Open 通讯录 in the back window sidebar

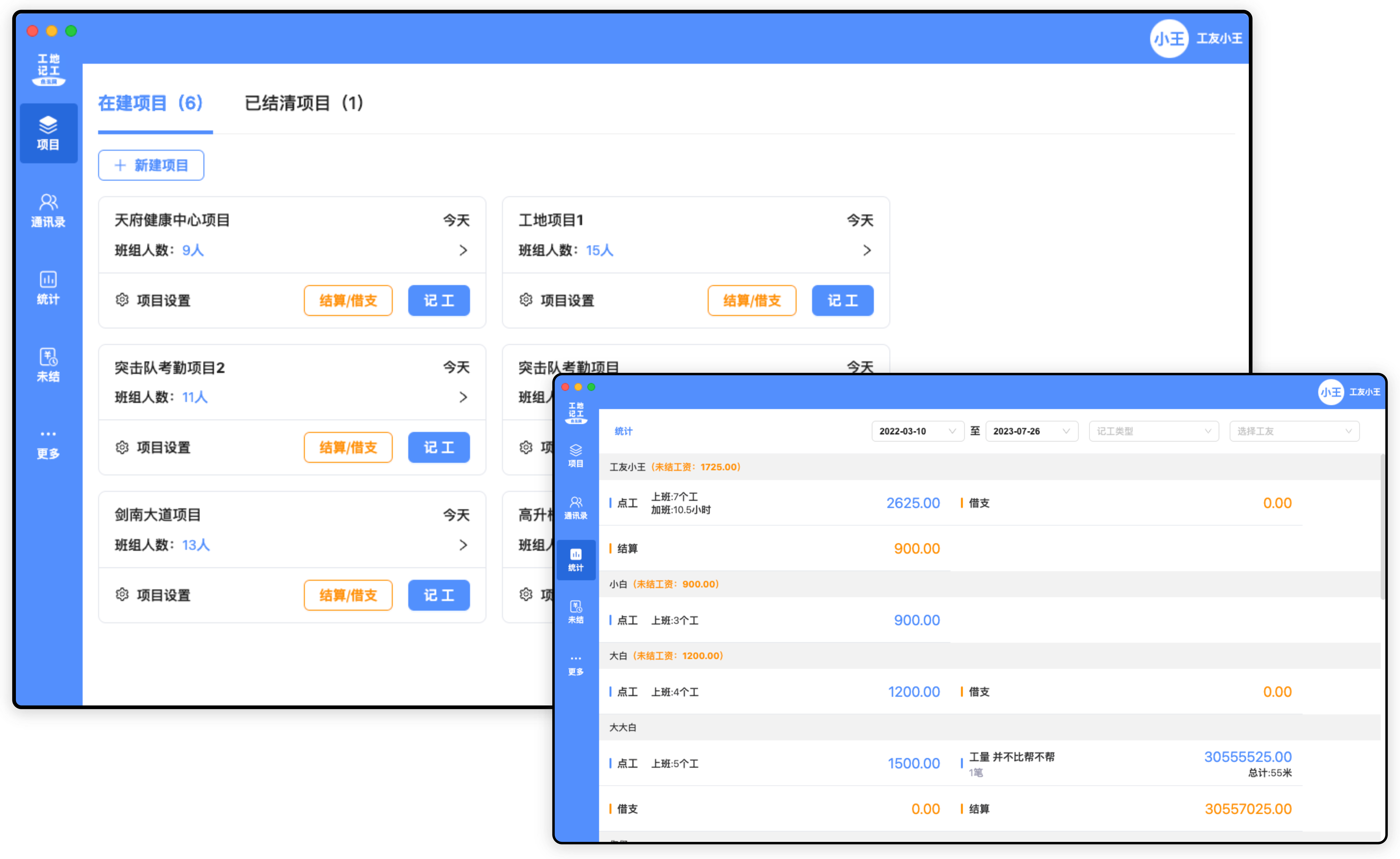48,211
